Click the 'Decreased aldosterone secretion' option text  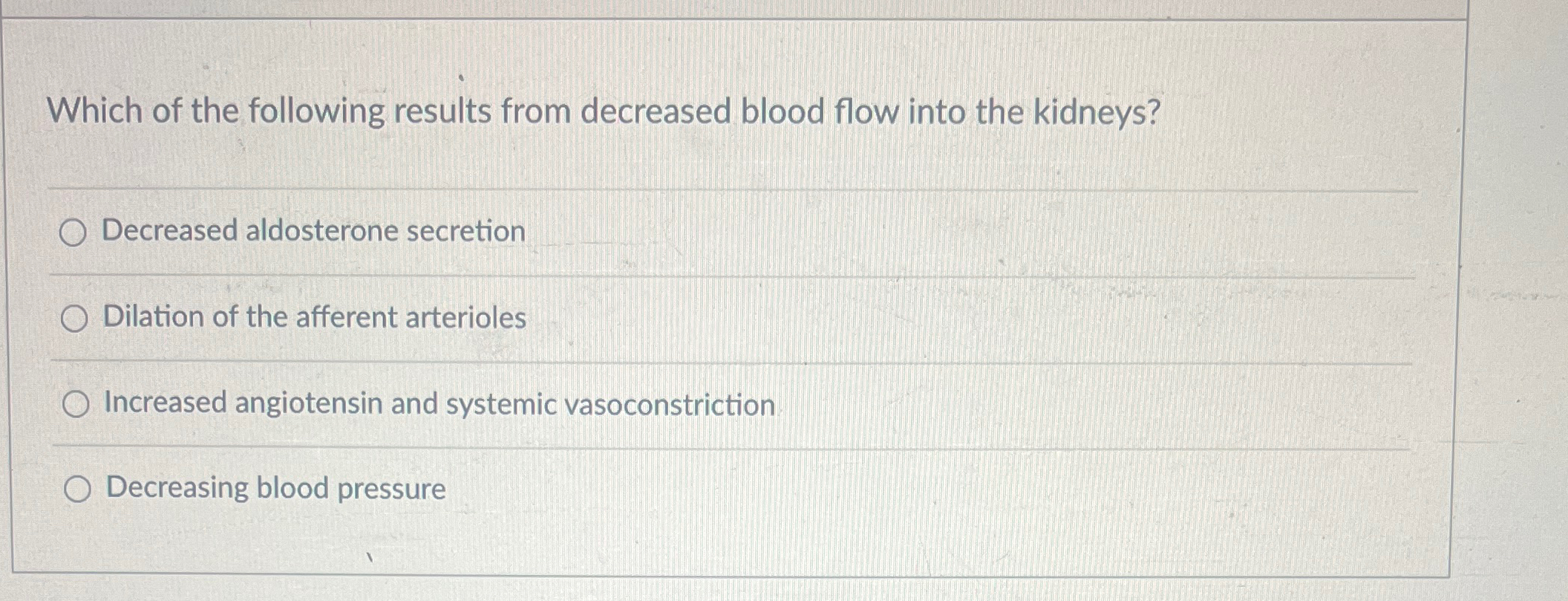click(313, 231)
